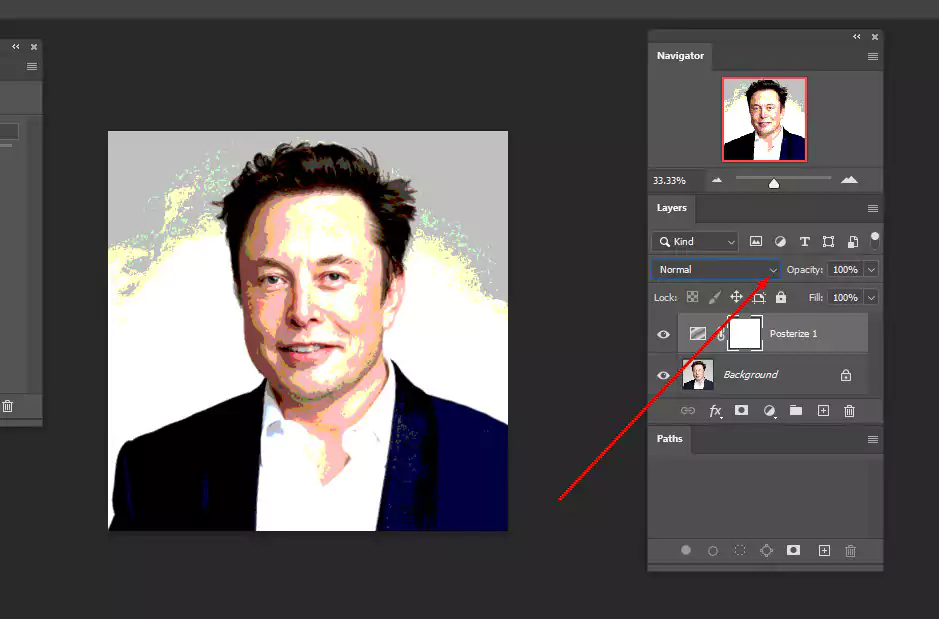Lock layer position with move icon
This screenshot has height=619, width=939.
pyautogui.click(x=736, y=297)
